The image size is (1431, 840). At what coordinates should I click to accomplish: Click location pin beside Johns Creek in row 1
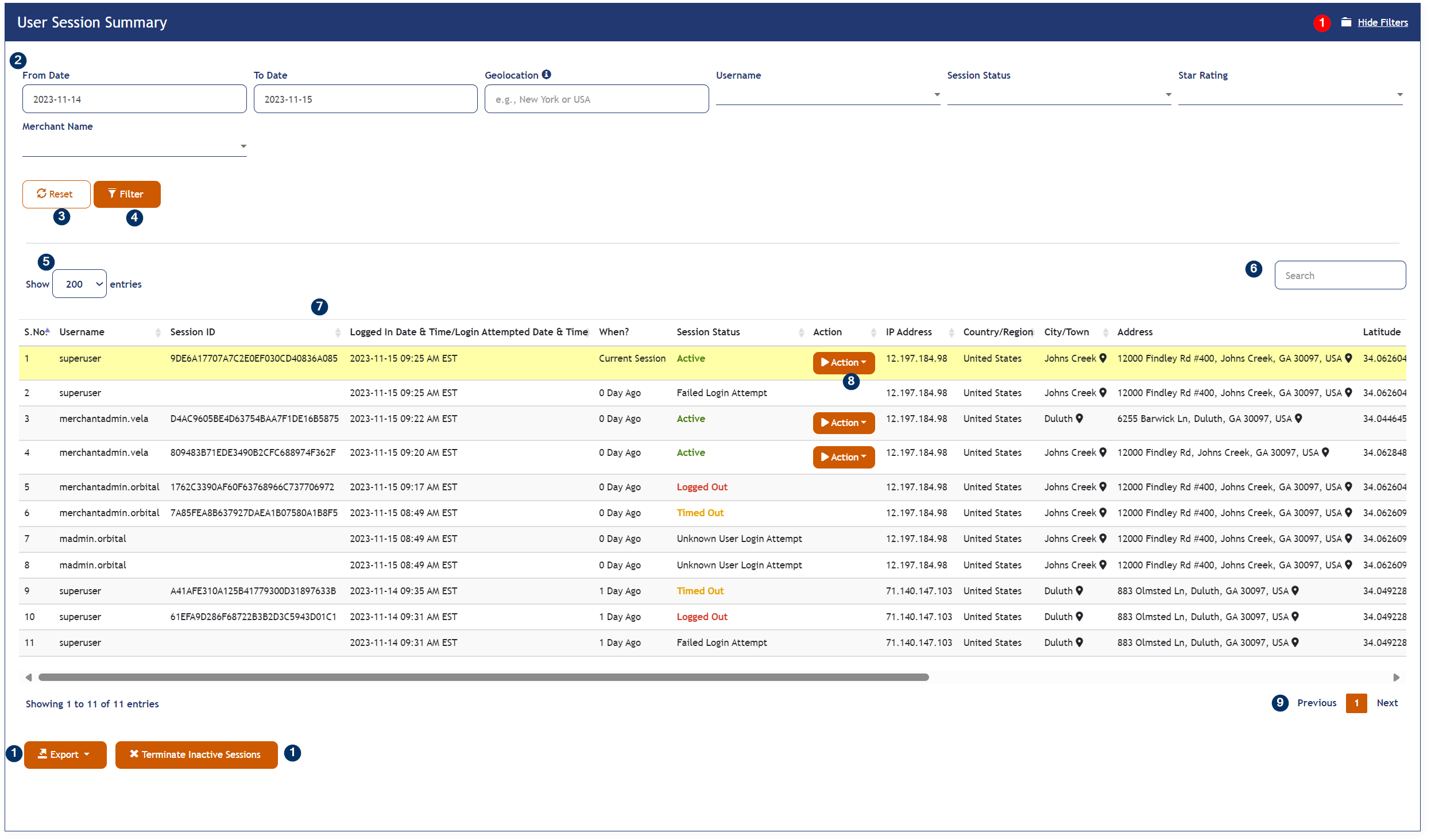(1103, 358)
